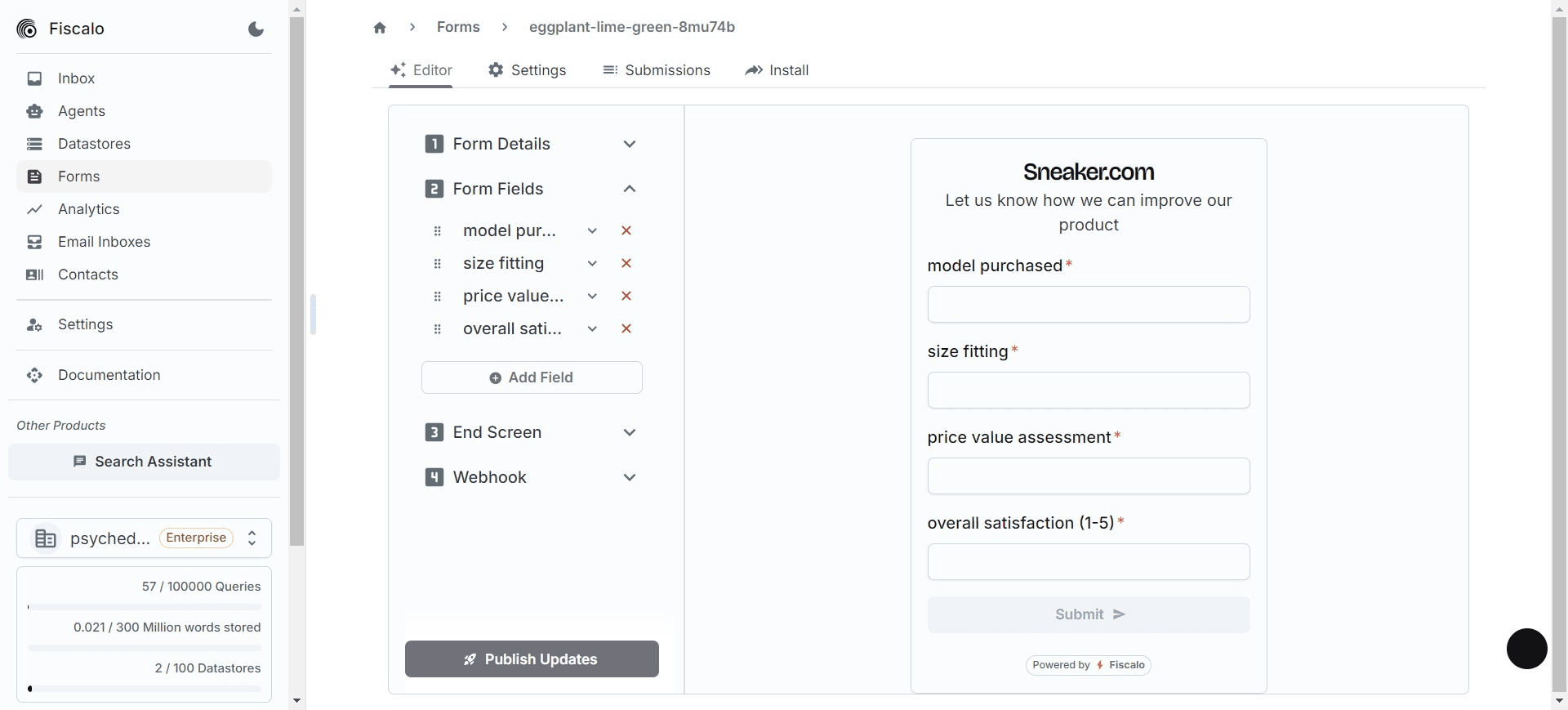Image resolution: width=1568 pixels, height=710 pixels.
Task: Select Forms in the sidebar
Action: [144, 176]
